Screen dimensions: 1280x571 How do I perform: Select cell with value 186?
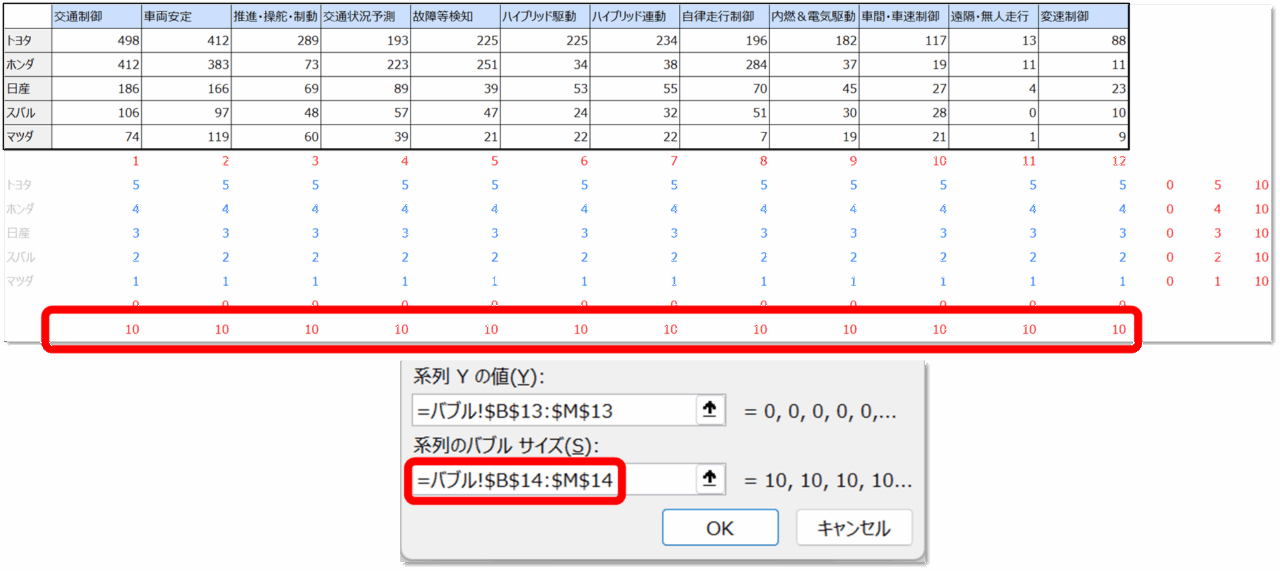coord(95,89)
